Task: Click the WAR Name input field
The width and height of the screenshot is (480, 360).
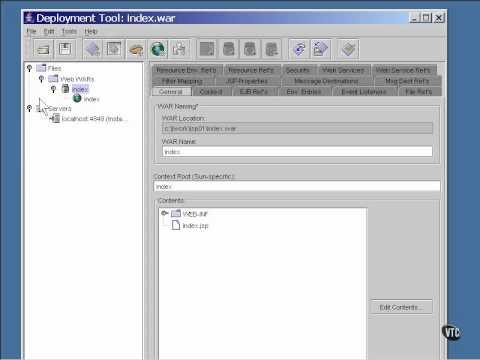Action: pyautogui.click(x=297, y=152)
